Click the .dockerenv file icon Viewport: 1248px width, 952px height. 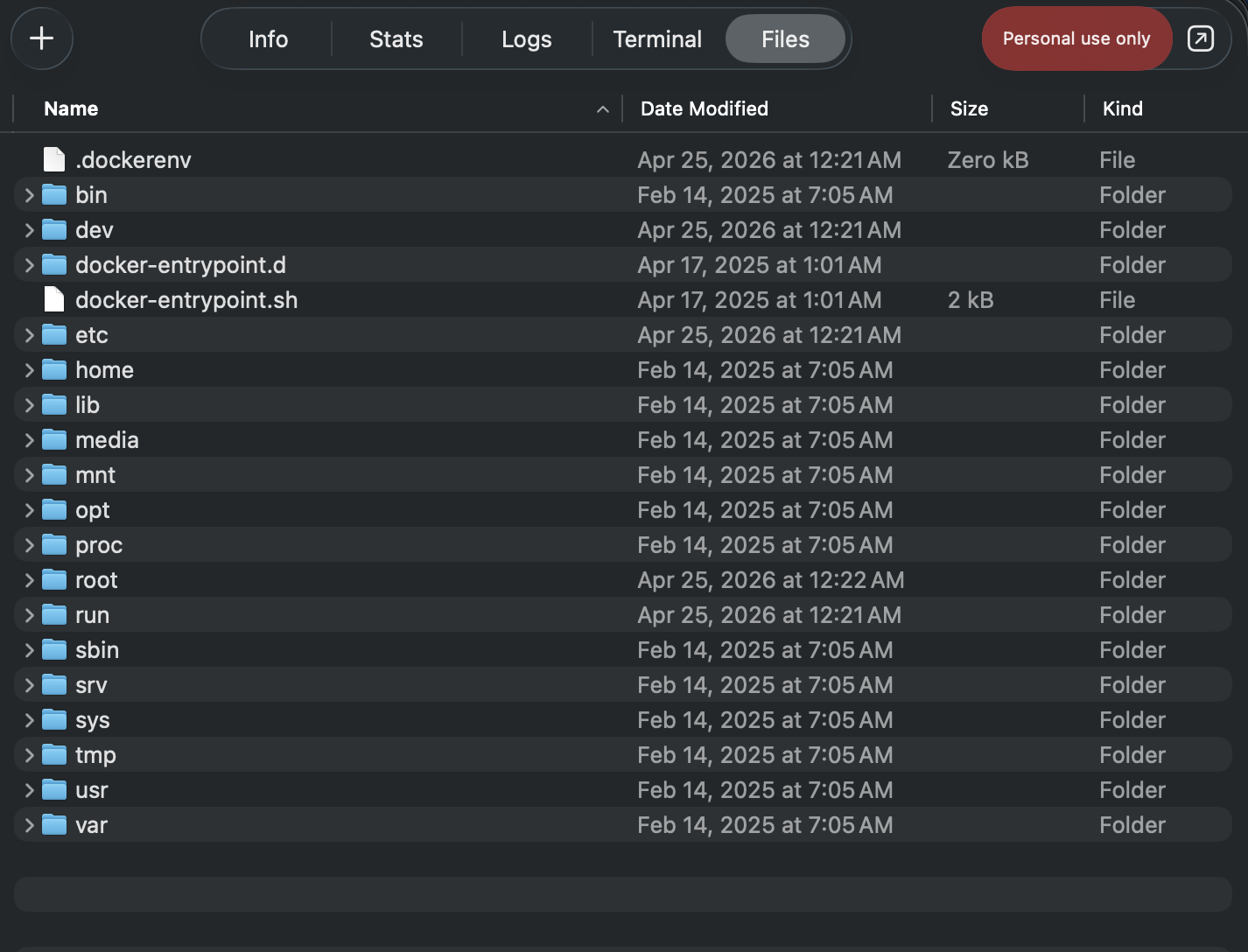coord(54,159)
